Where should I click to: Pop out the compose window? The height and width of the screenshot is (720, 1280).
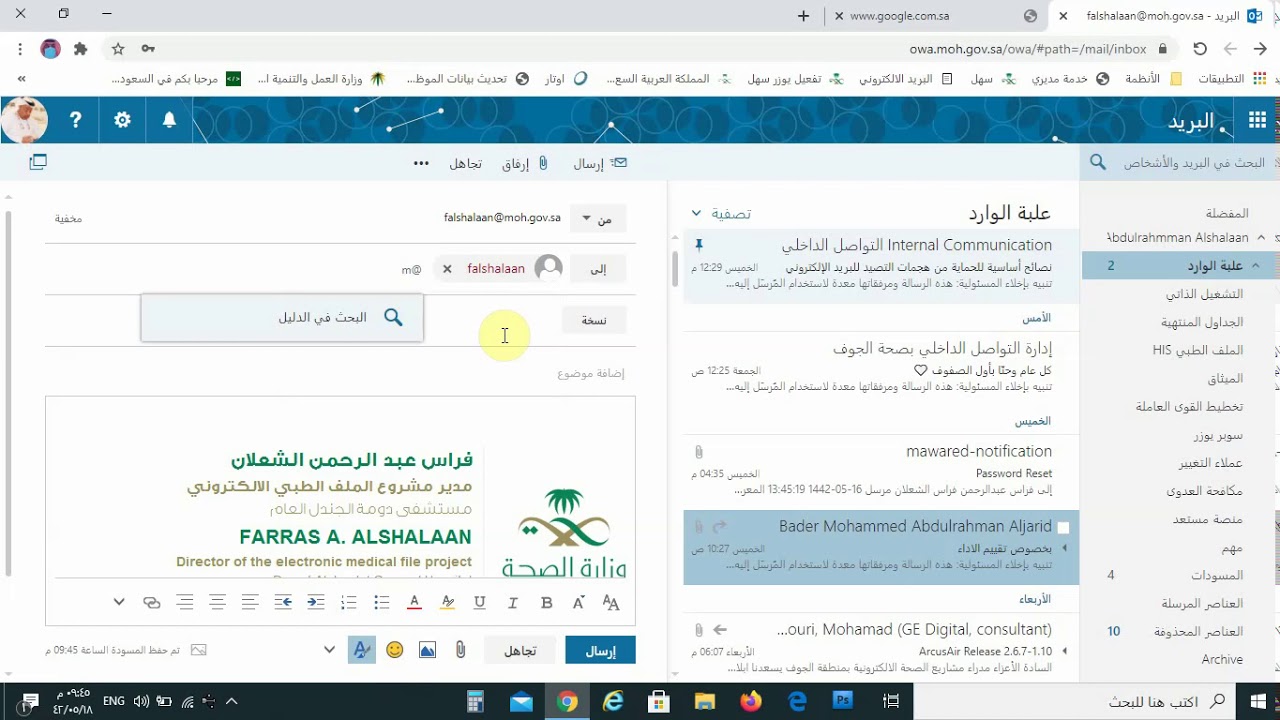point(38,162)
